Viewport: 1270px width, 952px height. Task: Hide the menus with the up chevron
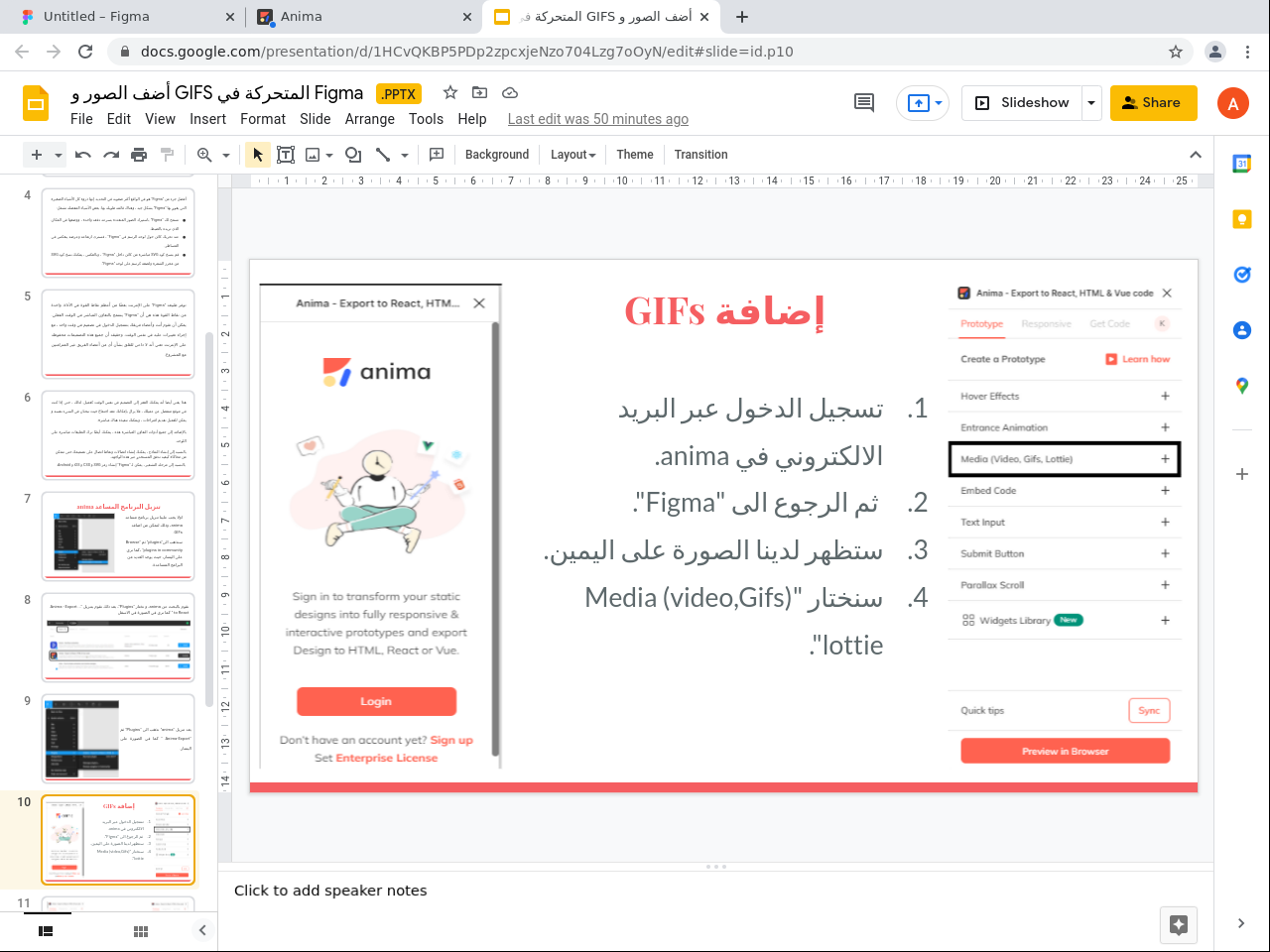[x=1196, y=155]
